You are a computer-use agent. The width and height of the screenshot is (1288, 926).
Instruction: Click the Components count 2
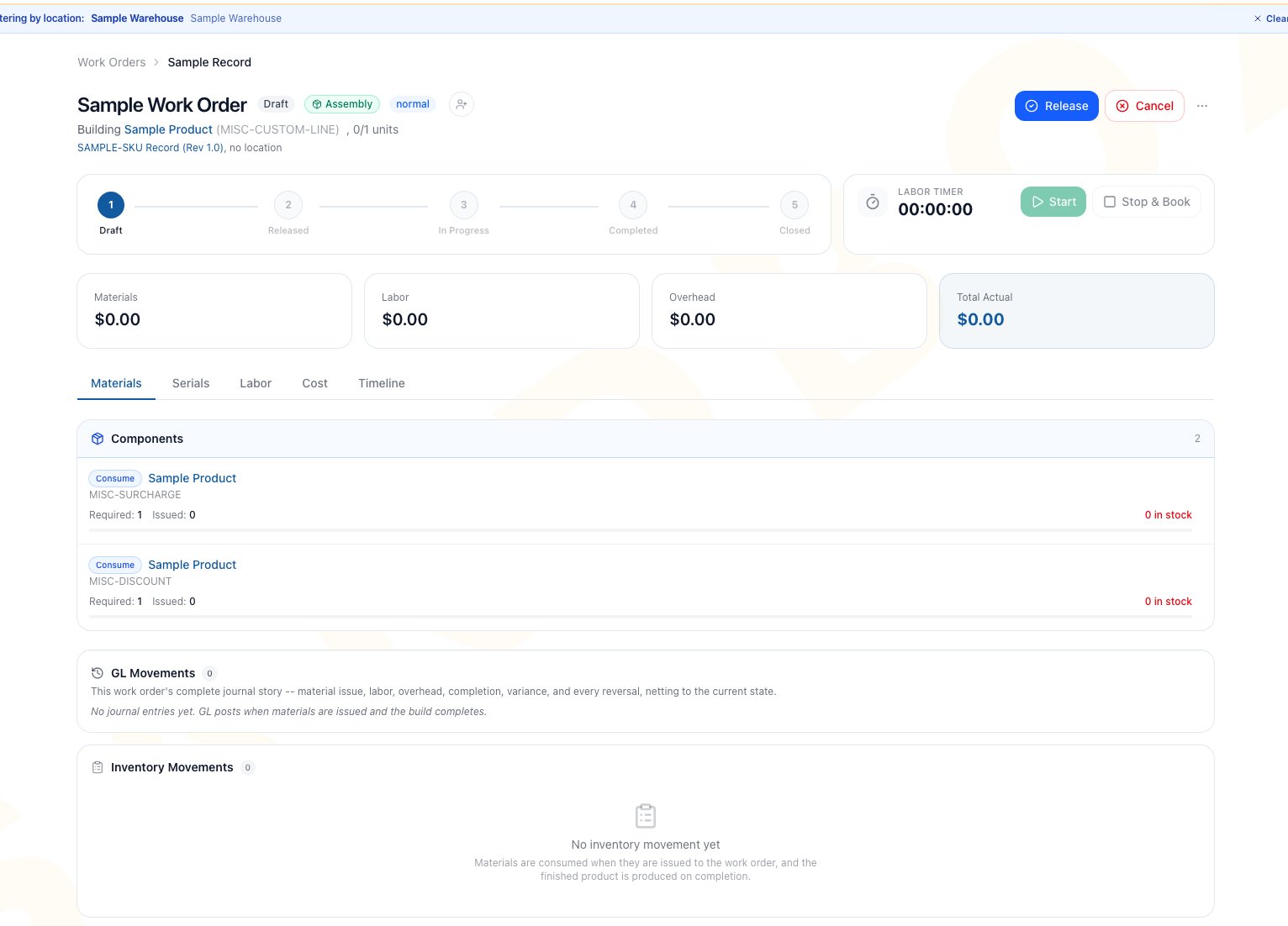[x=1197, y=439]
